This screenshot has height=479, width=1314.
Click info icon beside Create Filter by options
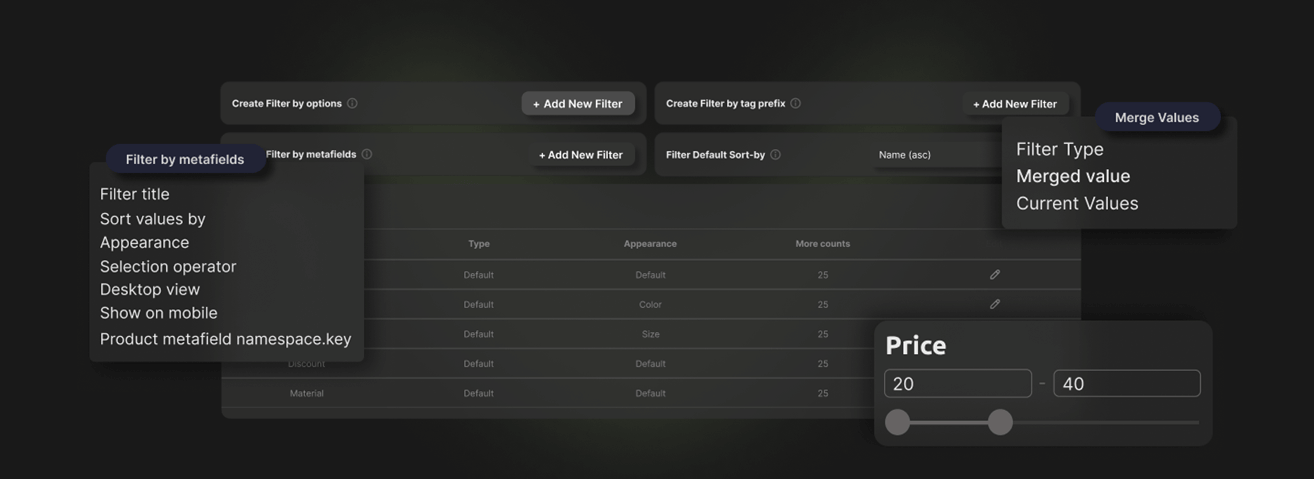pyautogui.click(x=352, y=103)
